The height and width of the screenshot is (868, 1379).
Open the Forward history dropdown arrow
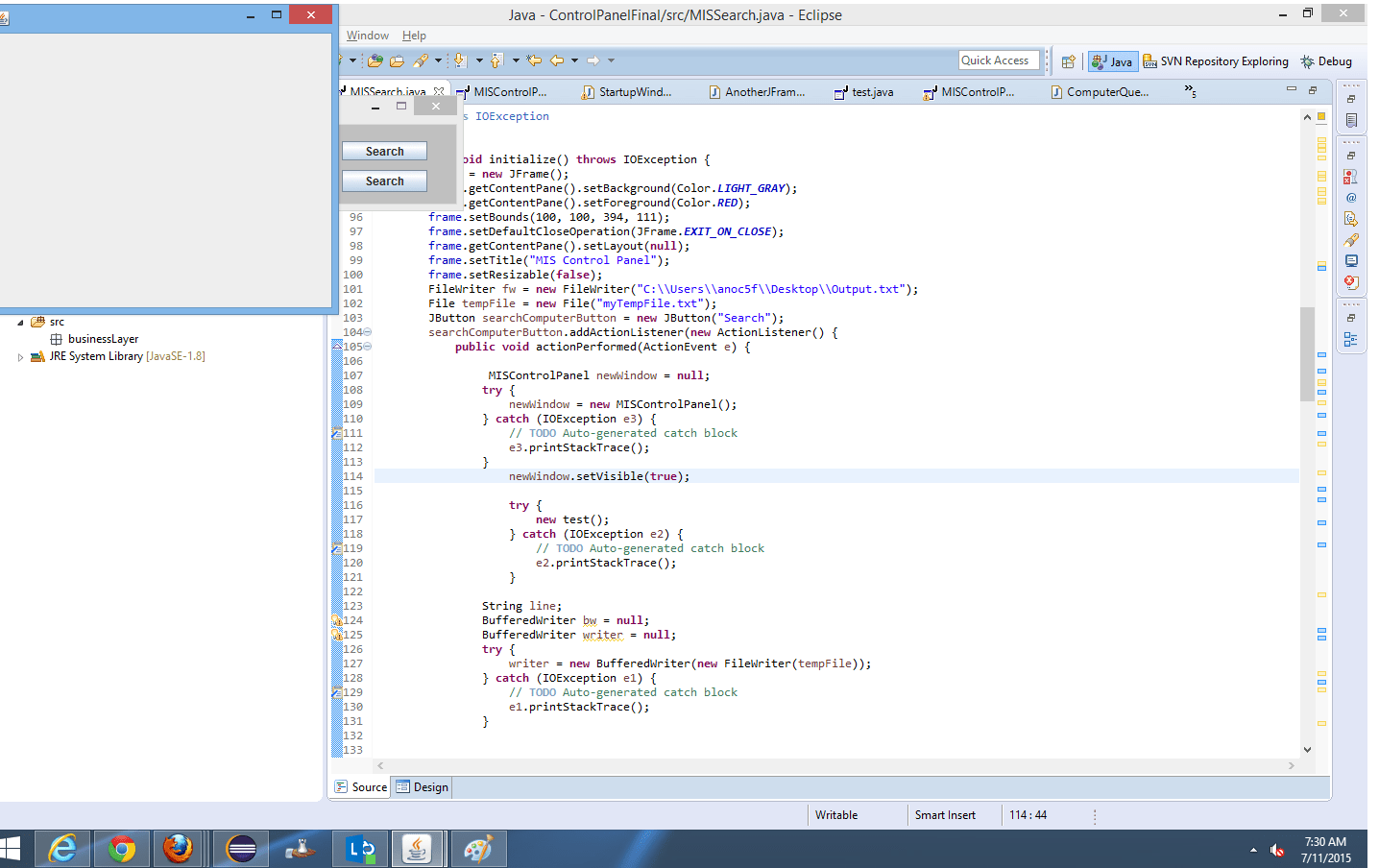point(611,60)
